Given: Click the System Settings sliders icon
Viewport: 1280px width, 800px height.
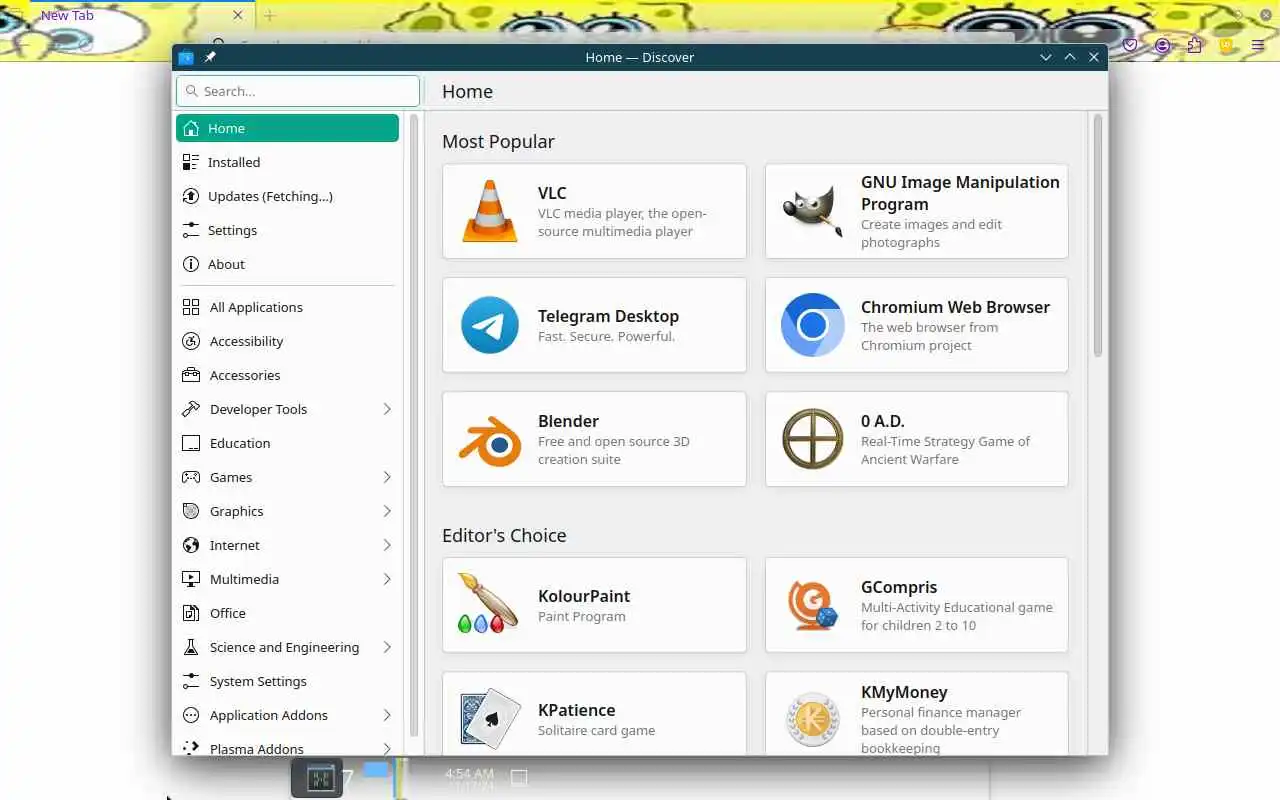Looking at the screenshot, I should pos(191,681).
